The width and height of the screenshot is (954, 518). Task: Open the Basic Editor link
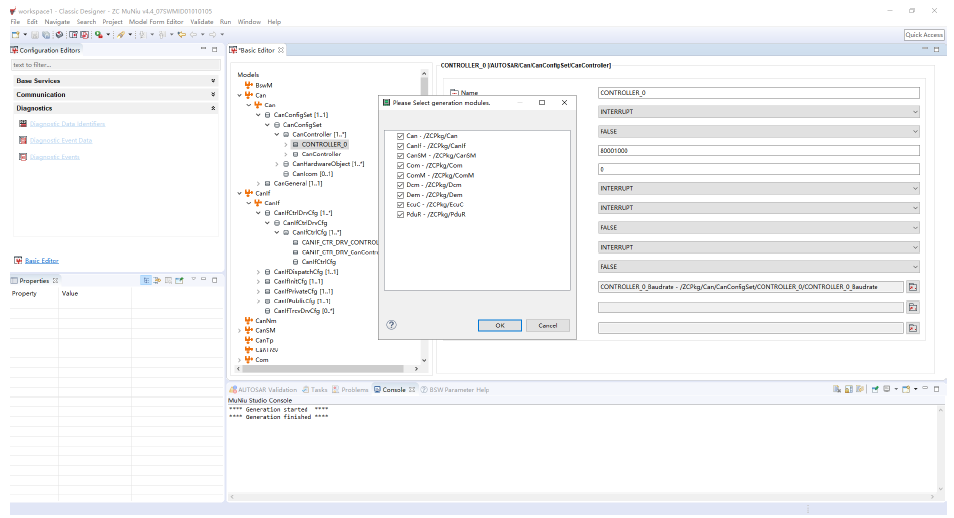(x=41, y=261)
